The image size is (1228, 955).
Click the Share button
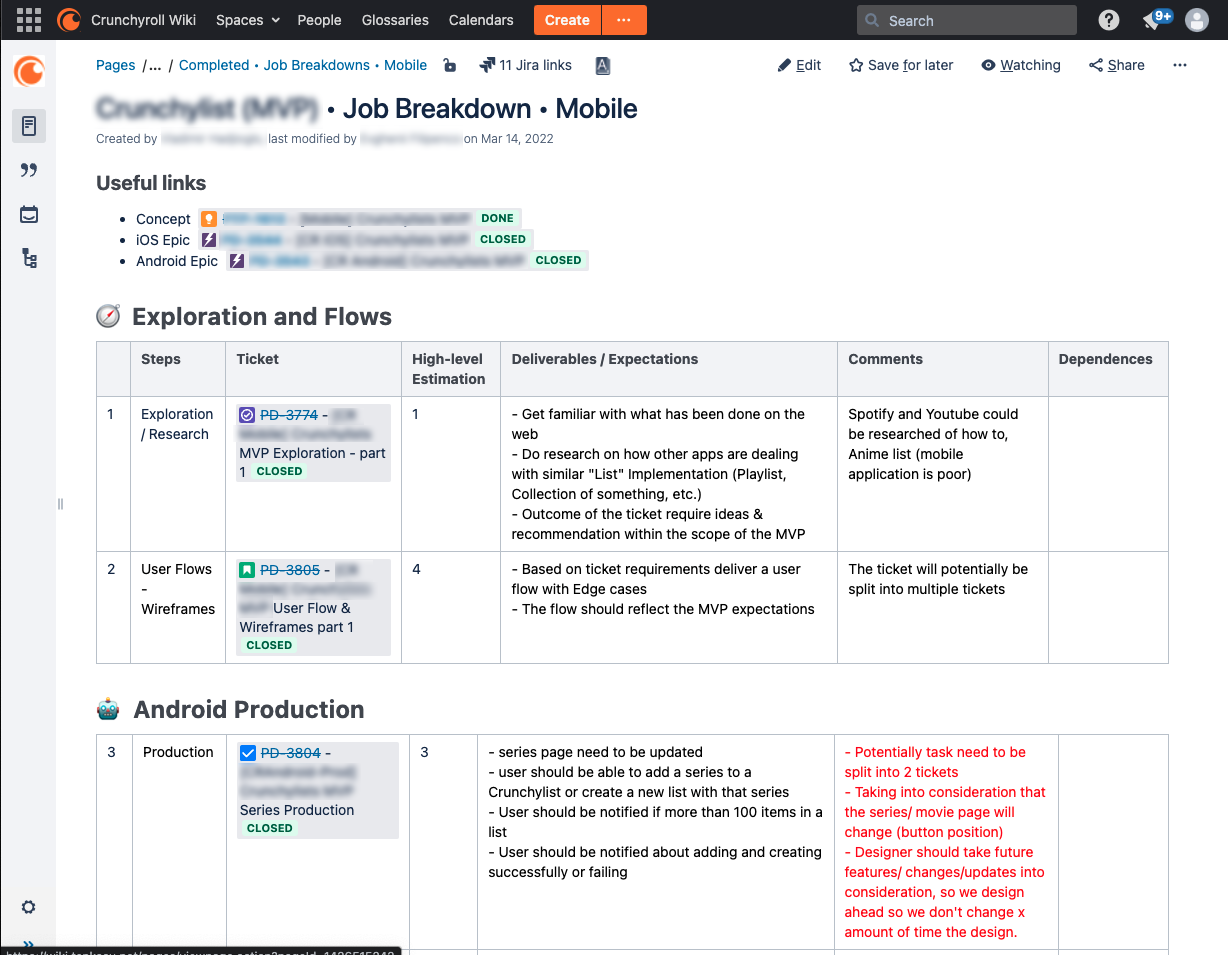[1116, 65]
